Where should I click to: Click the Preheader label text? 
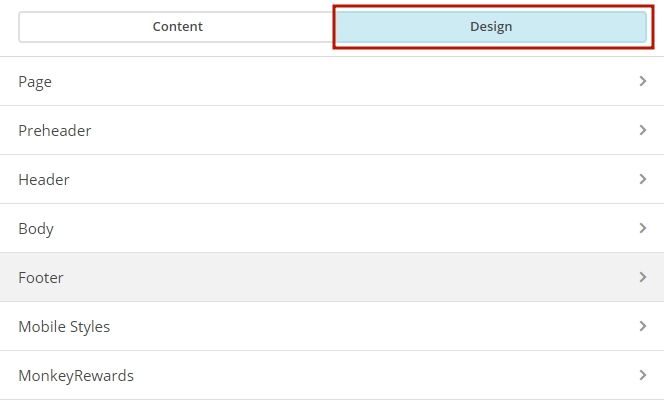(55, 131)
